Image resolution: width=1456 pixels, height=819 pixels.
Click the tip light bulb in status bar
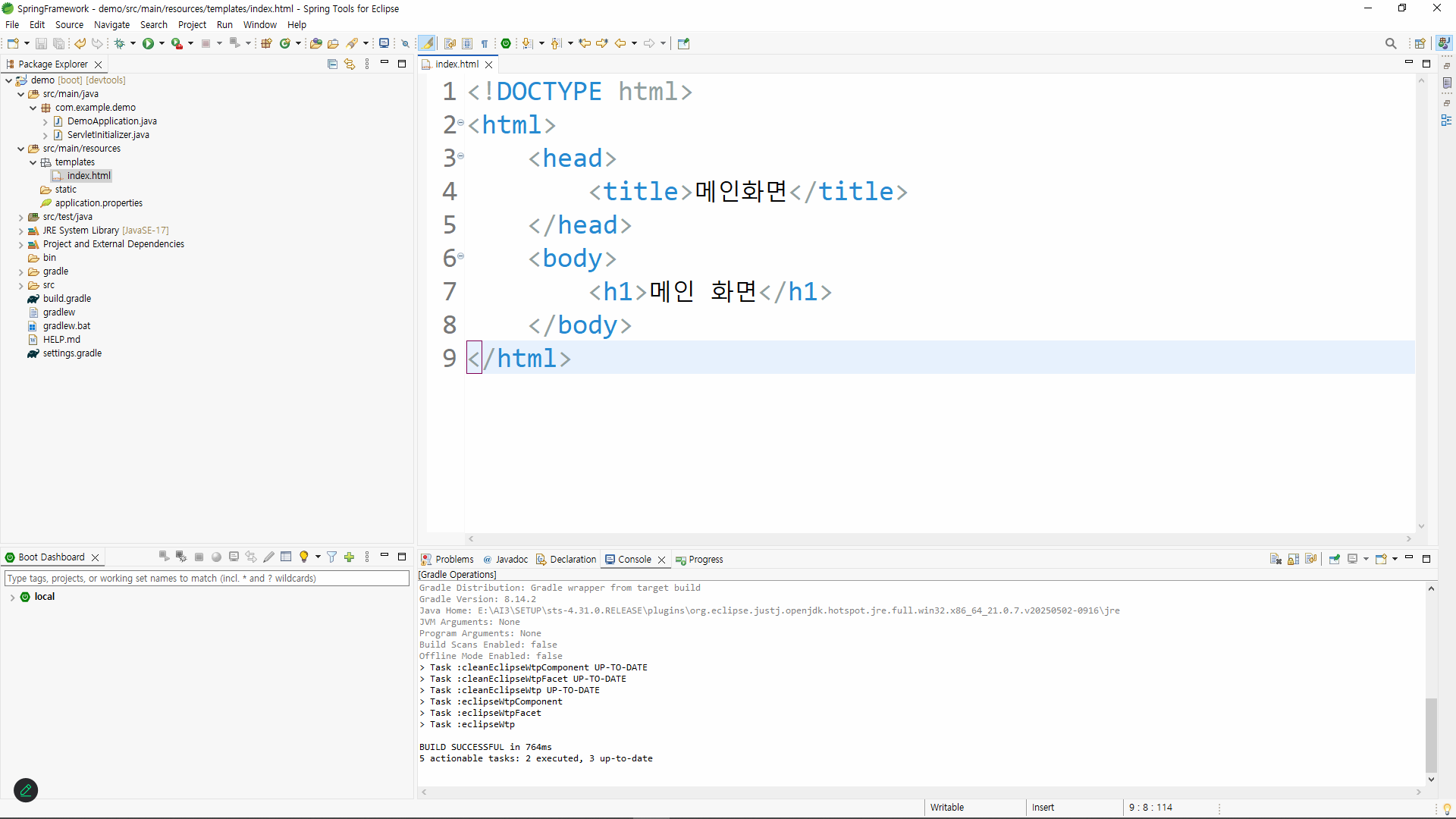pyautogui.click(x=1447, y=808)
